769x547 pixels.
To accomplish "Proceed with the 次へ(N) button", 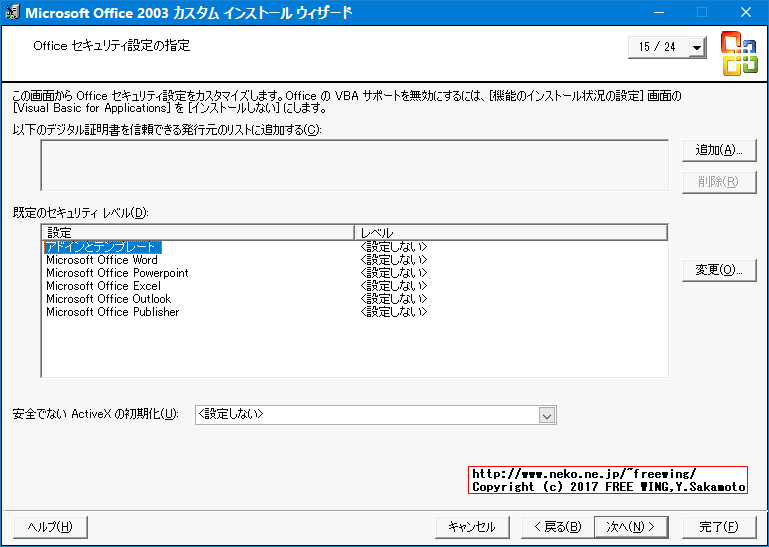I will [x=631, y=527].
